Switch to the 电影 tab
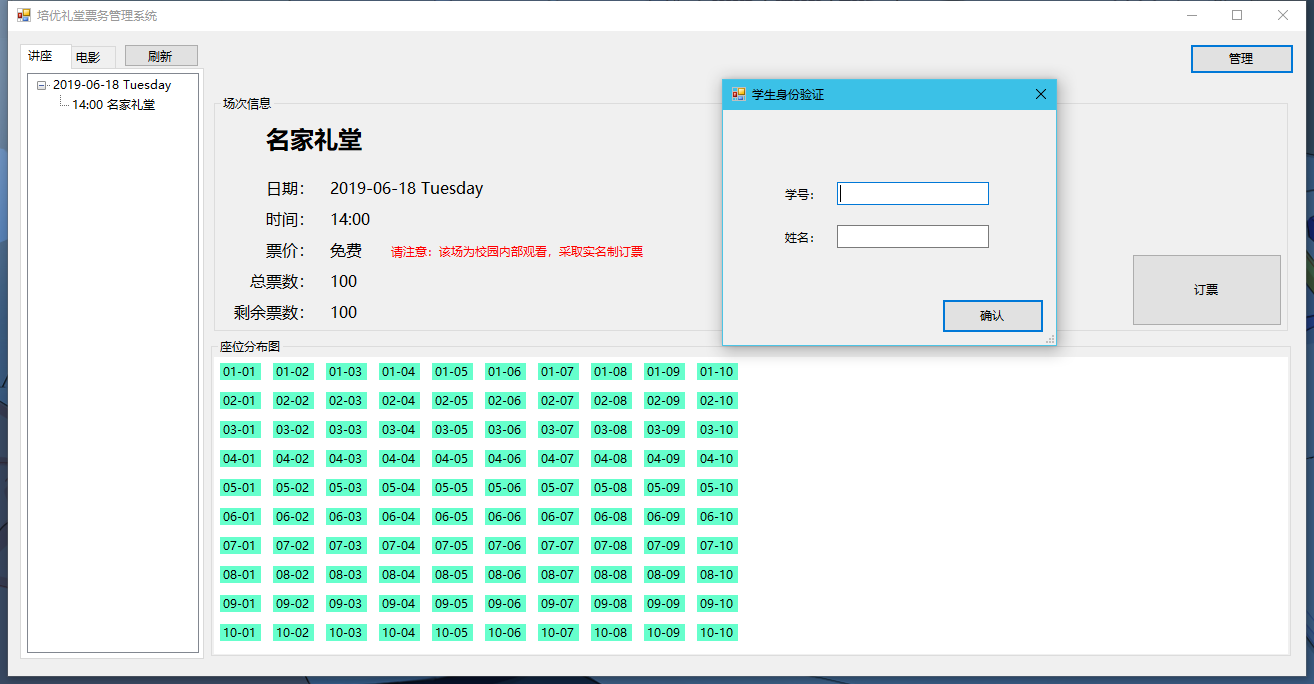The width and height of the screenshot is (1314, 684). pyautogui.click(x=88, y=57)
